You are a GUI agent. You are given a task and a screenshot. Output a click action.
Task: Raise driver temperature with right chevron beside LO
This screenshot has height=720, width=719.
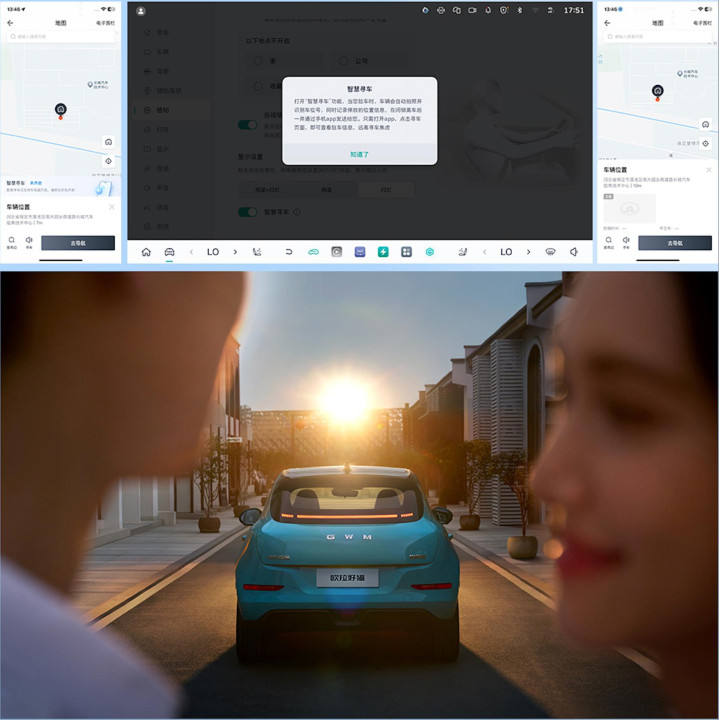pyautogui.click(x=235, y=252)
